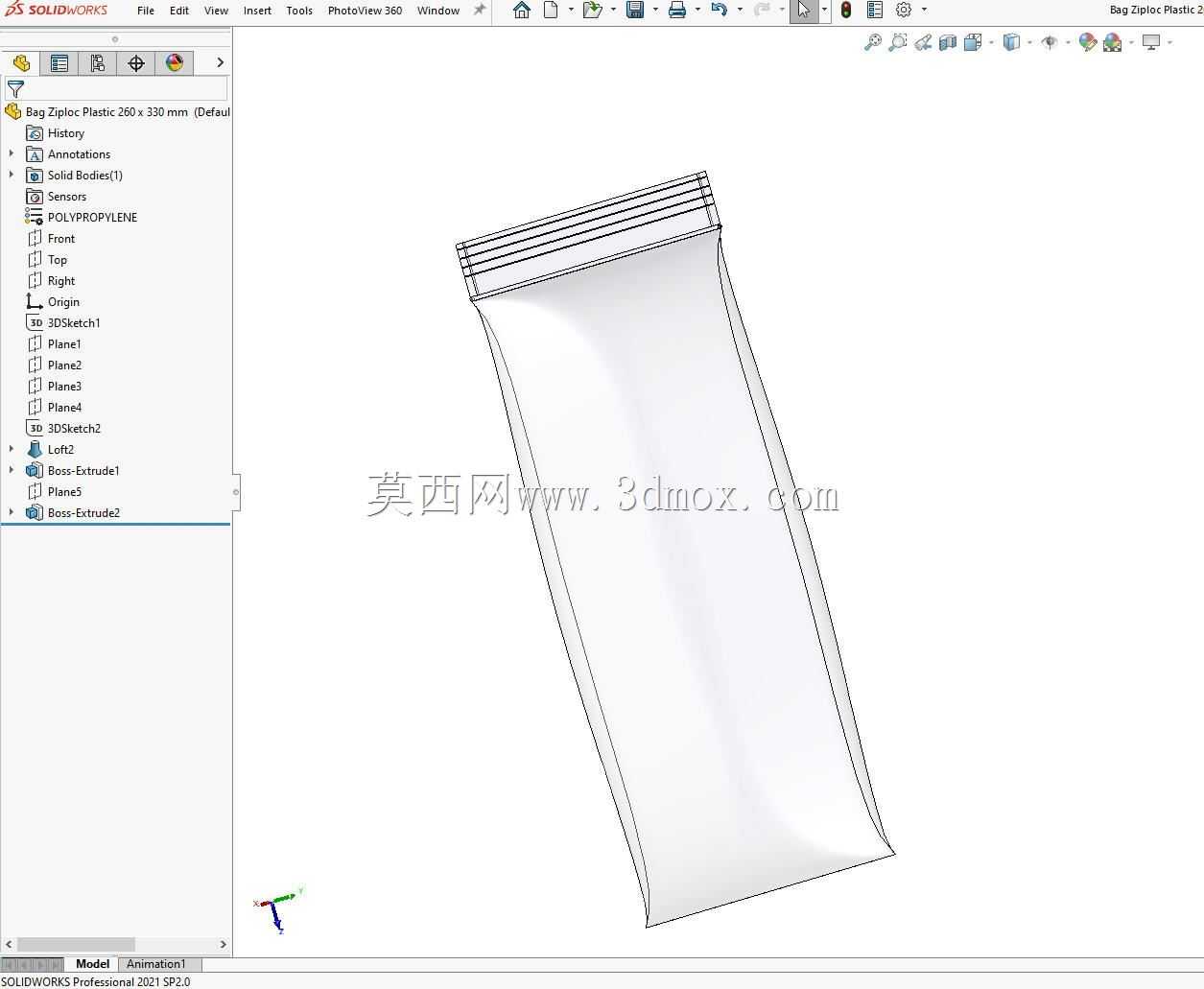
Task: Select the Bag Ziploc Plastic root item
Action: click(x=116, y=112)
